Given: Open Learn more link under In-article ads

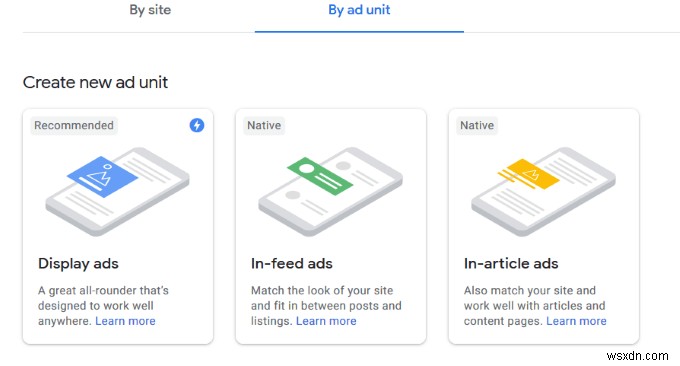Looking at the screenshot, I should (x=576, y=321).
